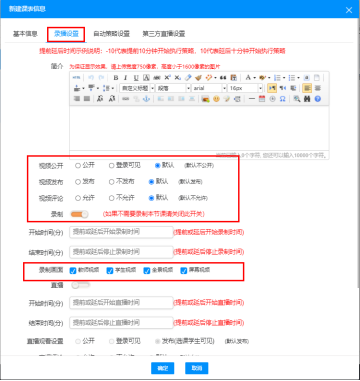Viewport: 360px width, 381px height.
Task: Apply font color with the A icon
Action: click(248, 78)
